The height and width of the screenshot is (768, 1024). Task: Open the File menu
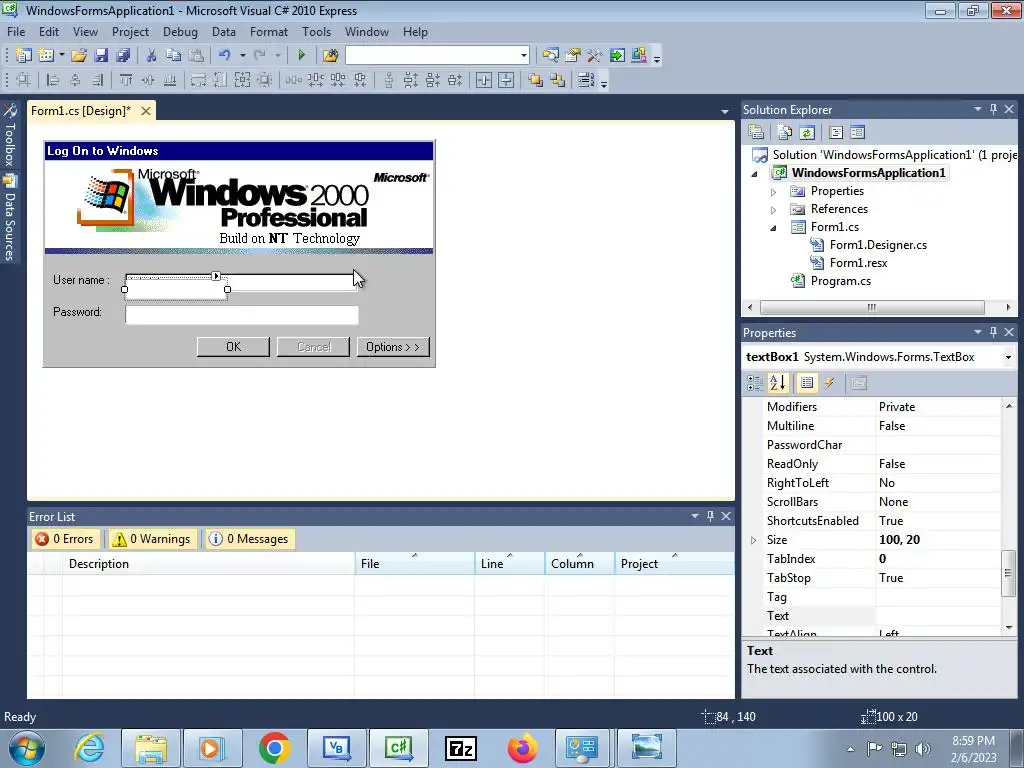point(16,31)
